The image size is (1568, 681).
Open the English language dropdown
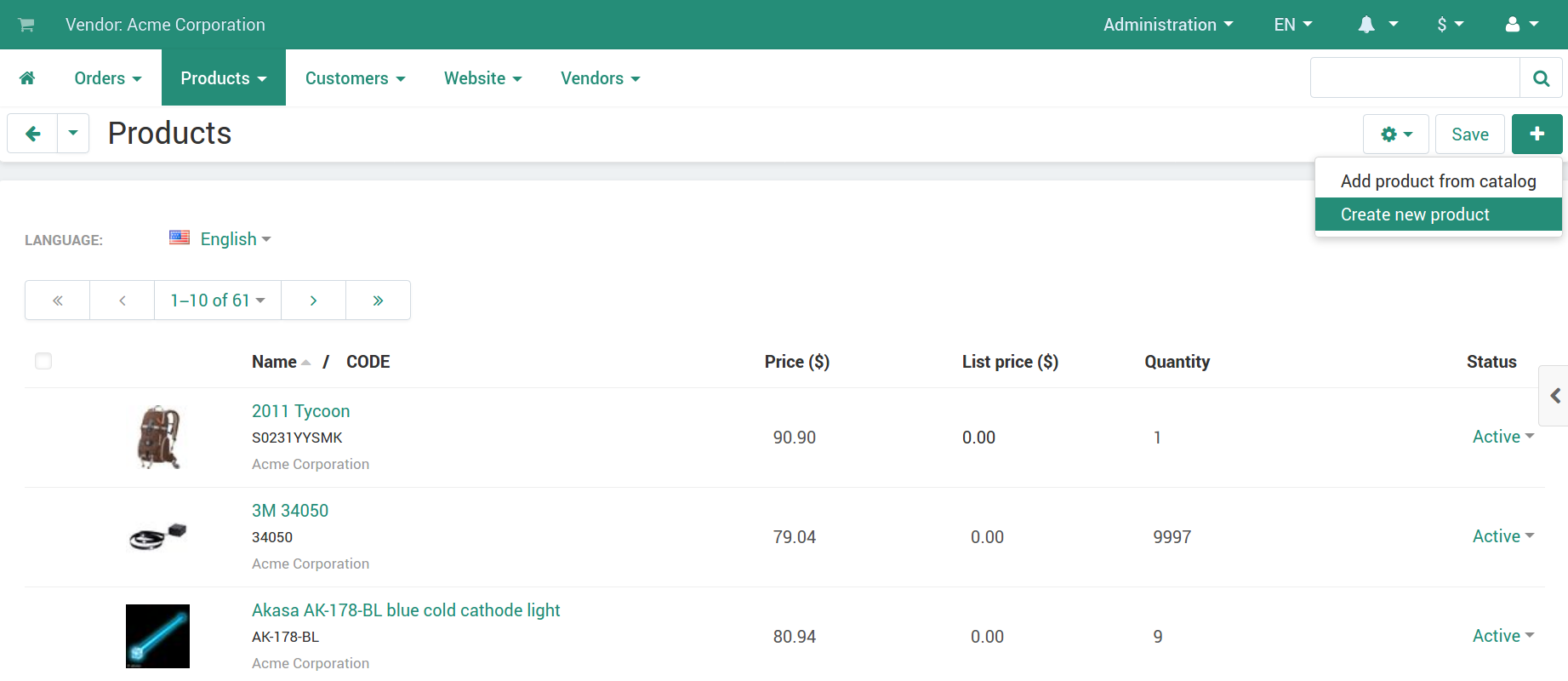(220, 239)
